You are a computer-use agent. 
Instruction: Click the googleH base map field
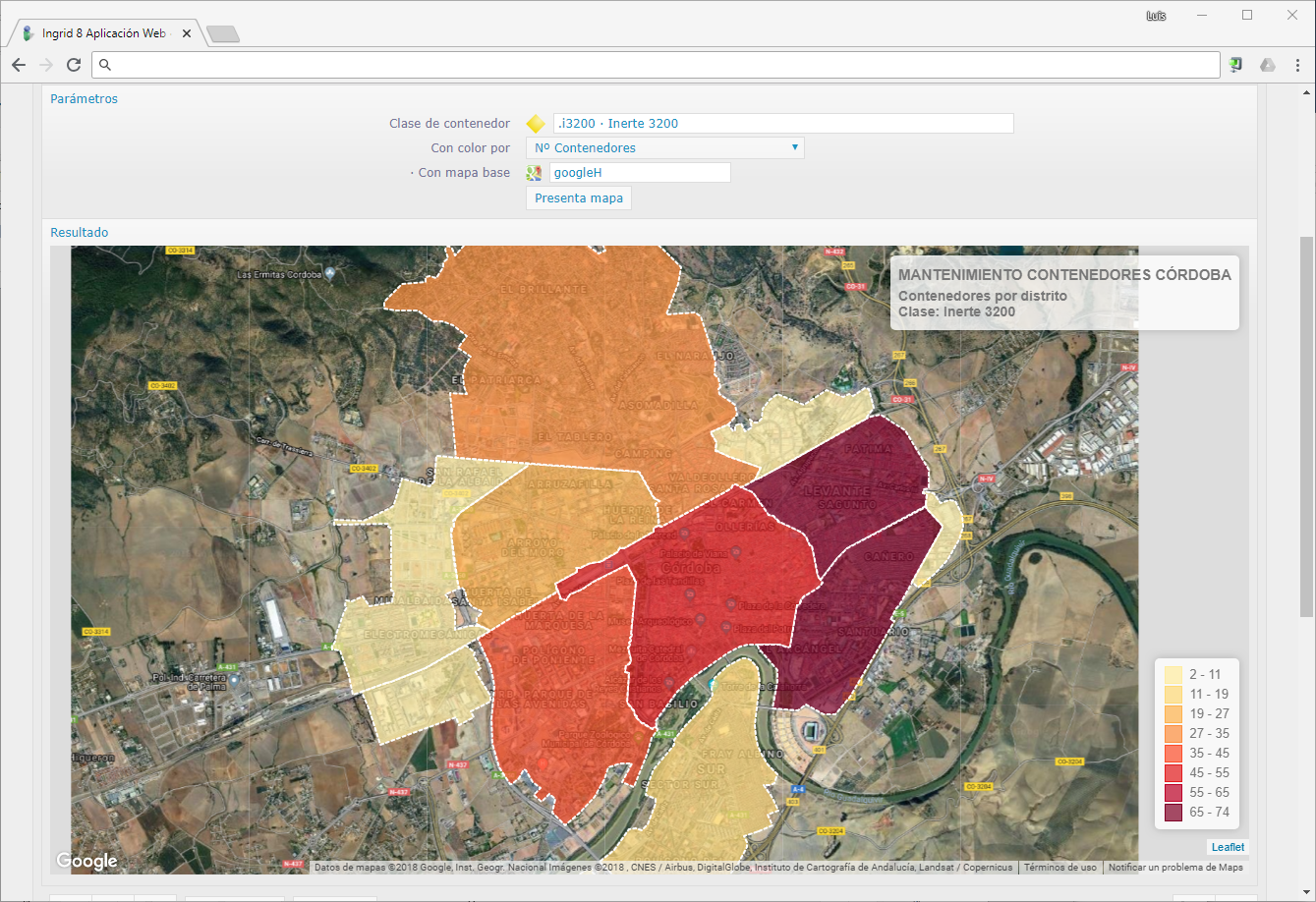pyautogui.click(x=640, y=173)
